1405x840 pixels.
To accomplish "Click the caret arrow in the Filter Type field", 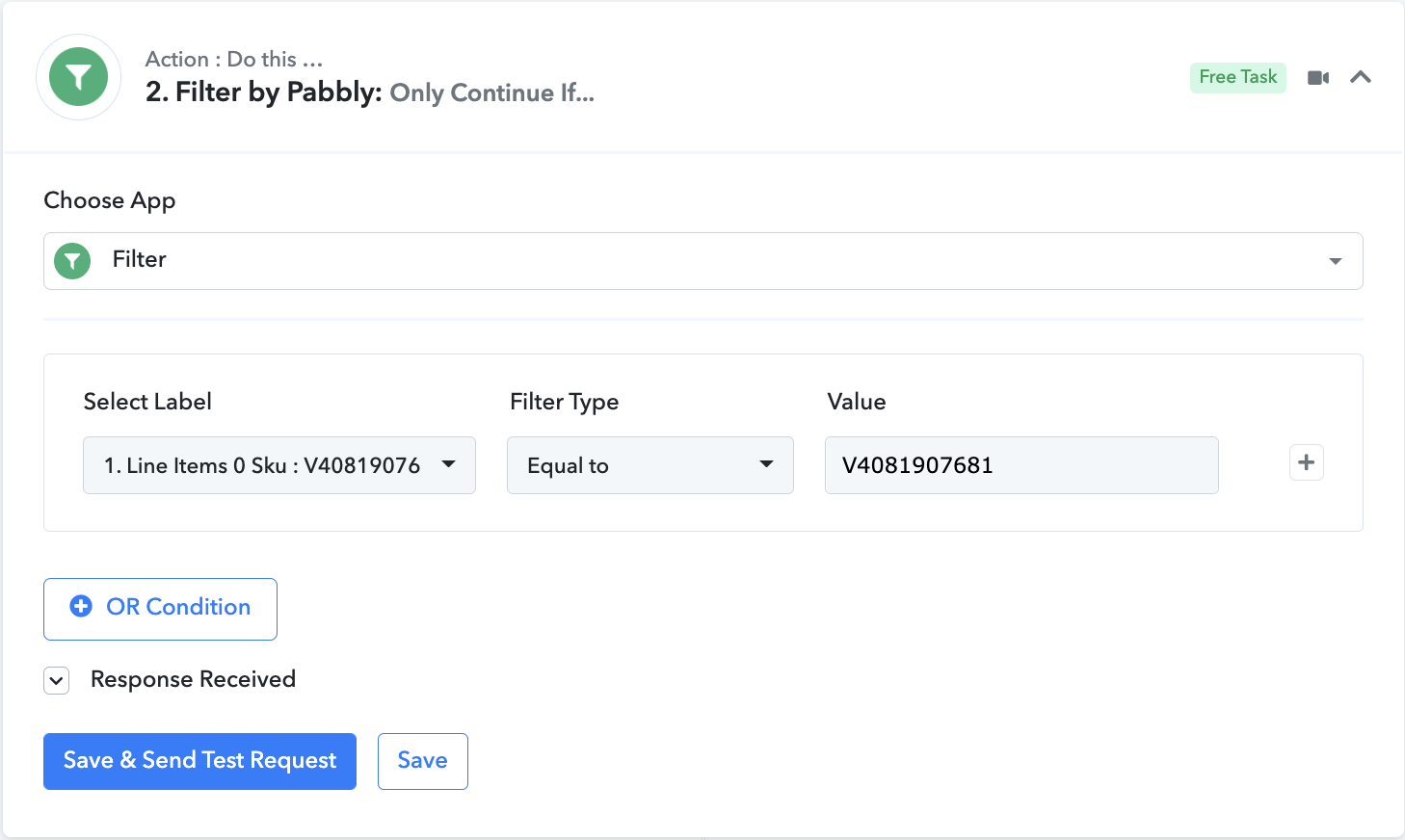I will pos(767,464).
